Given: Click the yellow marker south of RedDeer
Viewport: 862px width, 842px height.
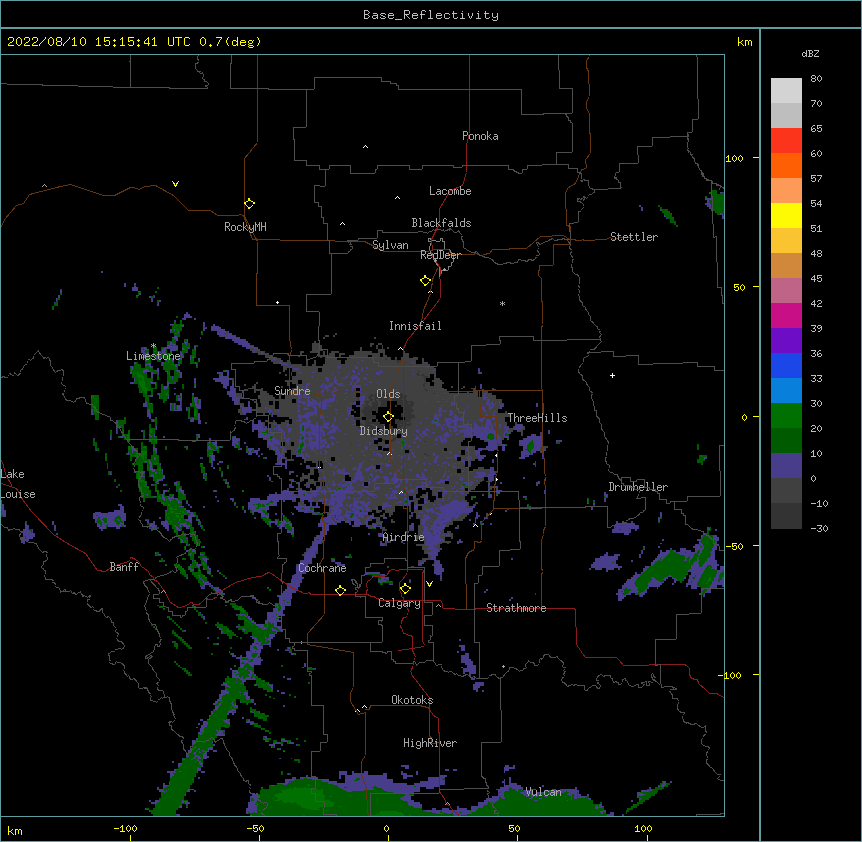Looking at the screenshot, I should [x=426, y=281].
